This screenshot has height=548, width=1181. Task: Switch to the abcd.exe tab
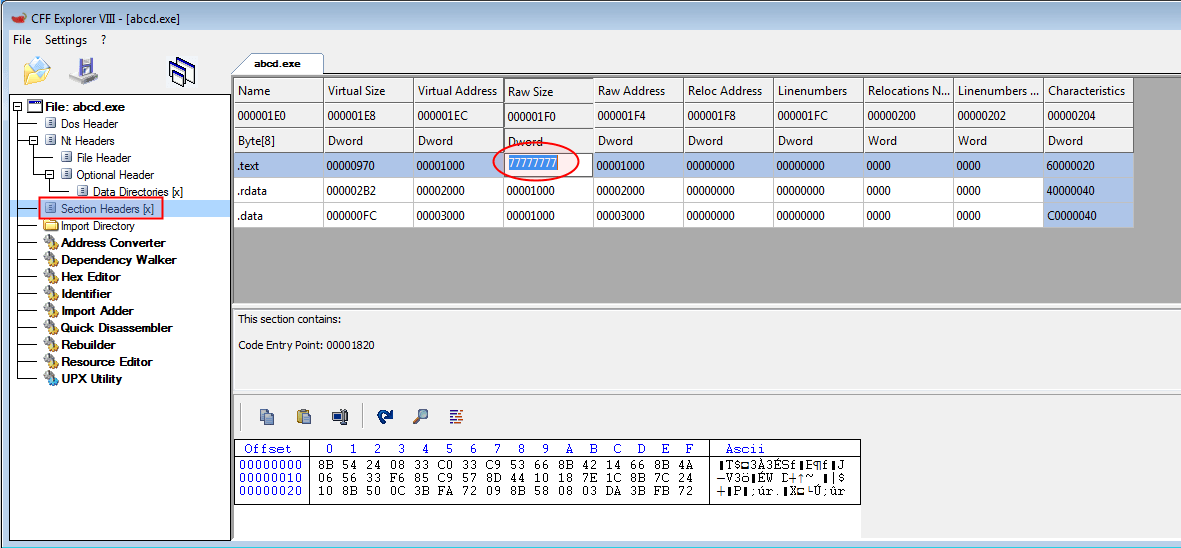click(x=277, y=63)
